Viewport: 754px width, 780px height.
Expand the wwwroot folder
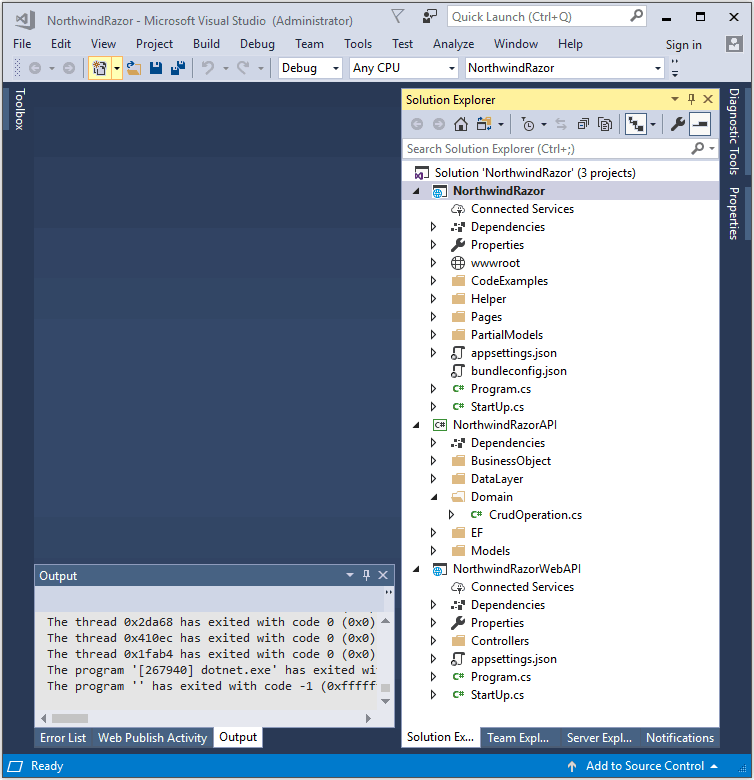(x=433, y=263)
